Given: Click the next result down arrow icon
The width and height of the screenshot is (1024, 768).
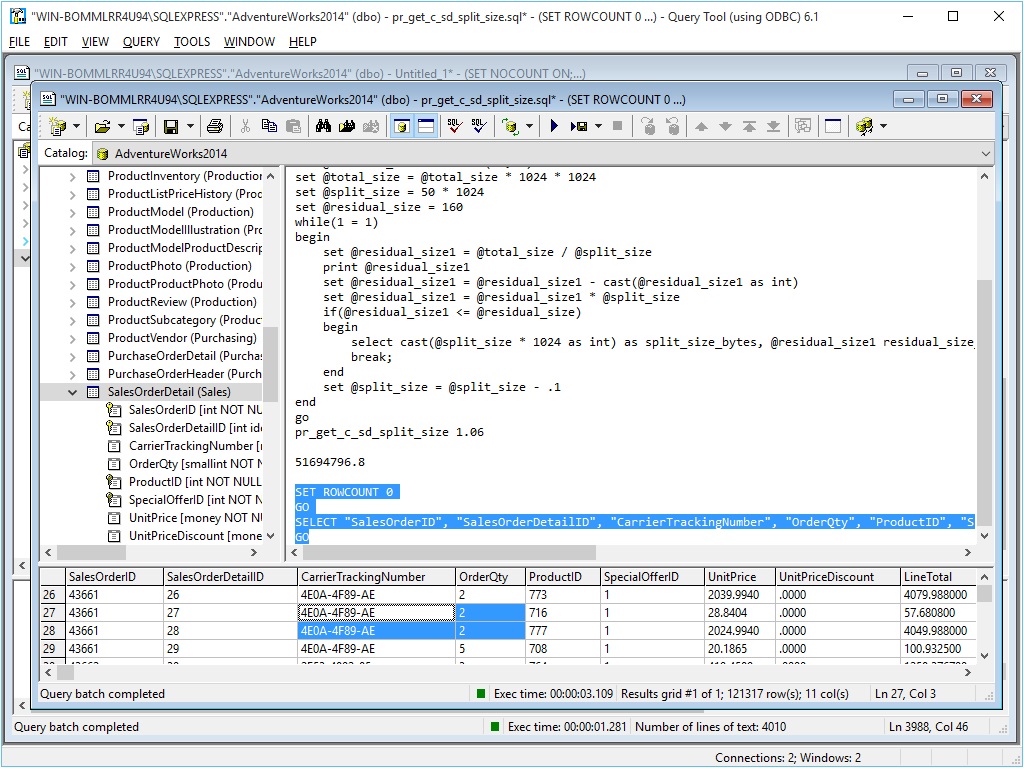Looking at the screenshot, I should pos(725,126).
